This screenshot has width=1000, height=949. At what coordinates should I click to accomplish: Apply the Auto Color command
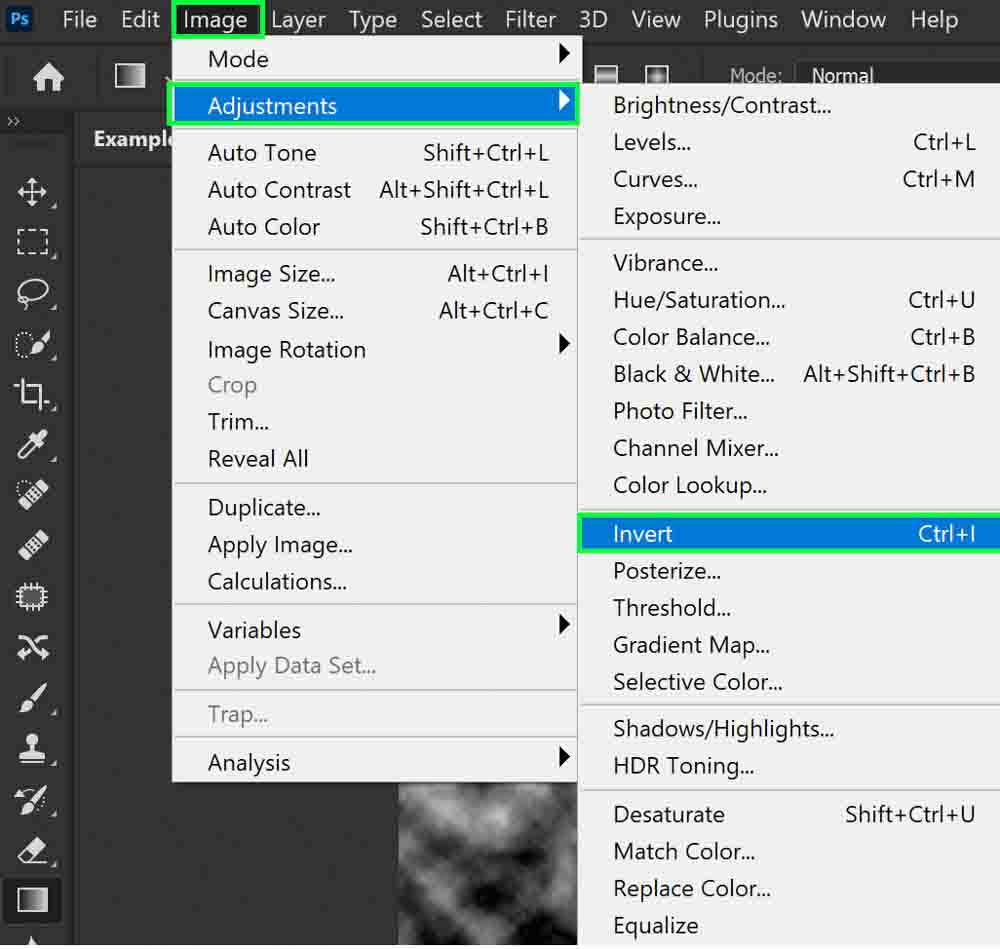[x=376, y=226]
